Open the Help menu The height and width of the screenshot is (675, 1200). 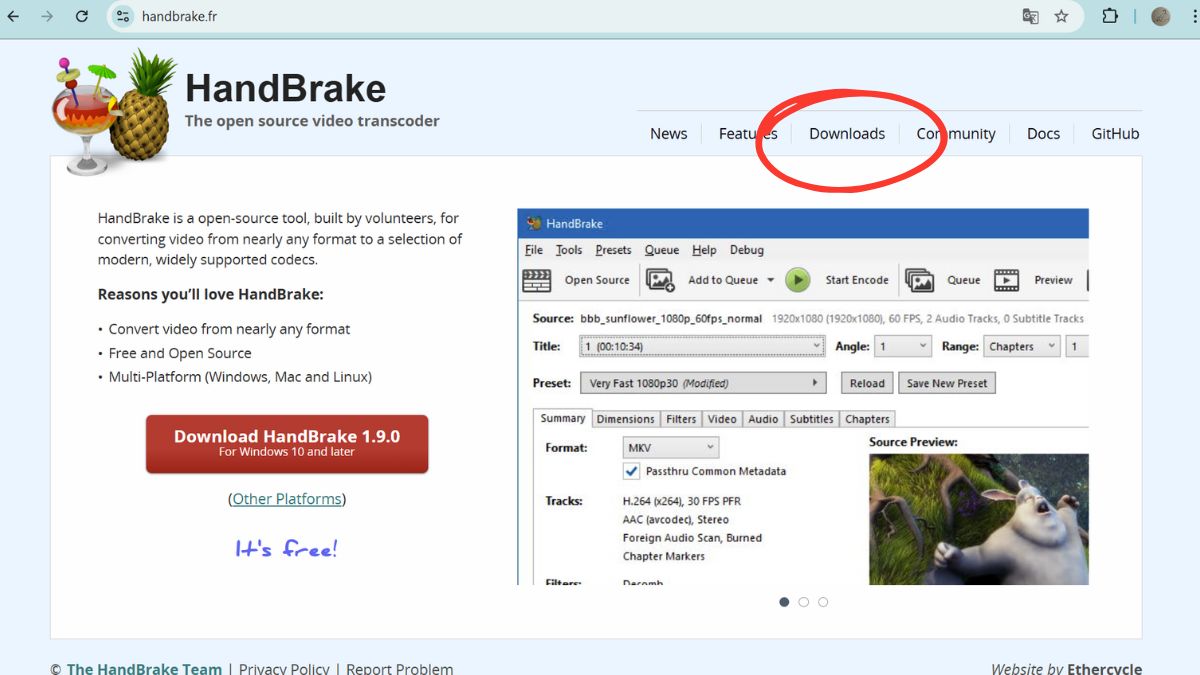[704, 250]
